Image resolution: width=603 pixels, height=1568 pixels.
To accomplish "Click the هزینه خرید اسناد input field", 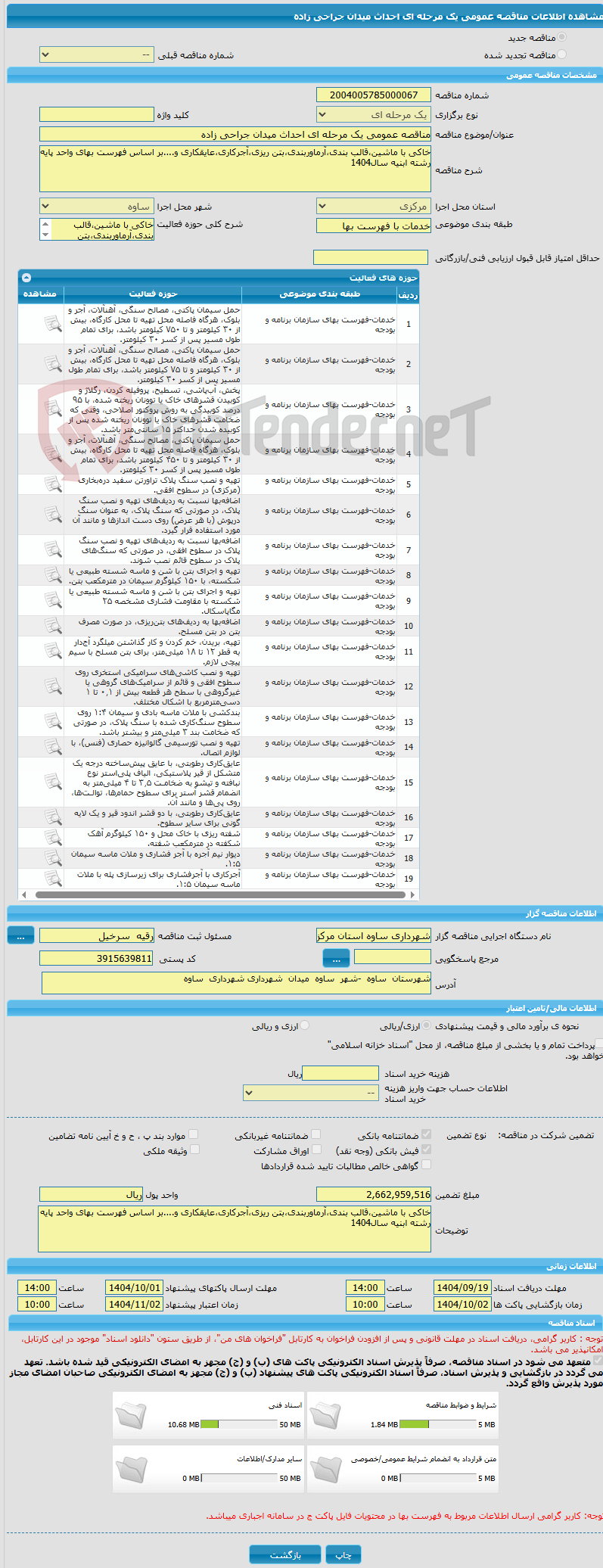I will point(340,1073).
